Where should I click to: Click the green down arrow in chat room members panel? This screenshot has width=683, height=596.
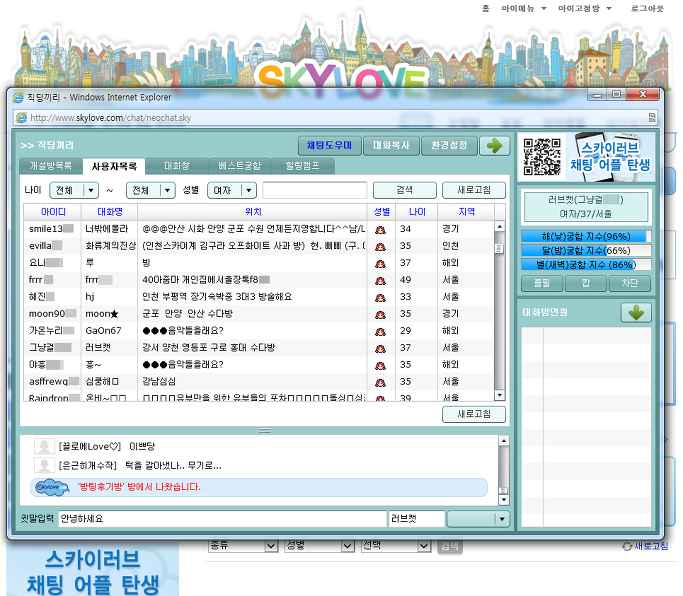coord(636,312)
